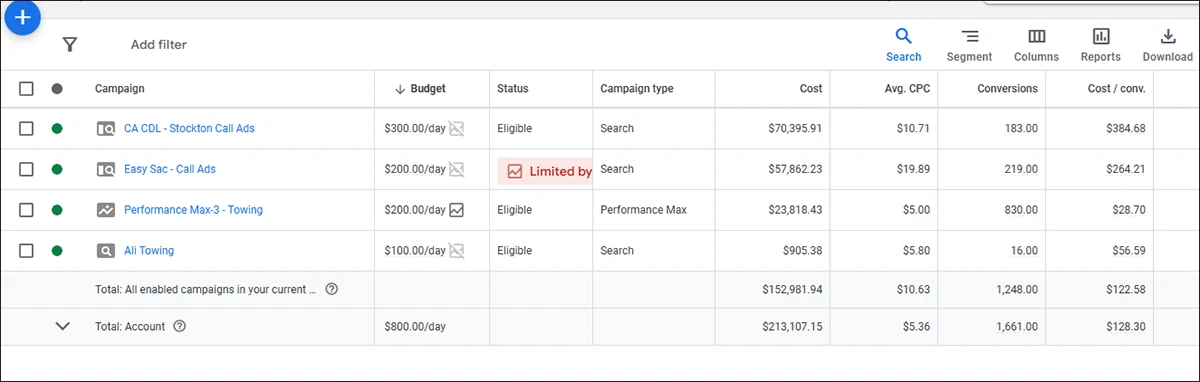Tick the select-all campaigns checkbox
This screenshot has height=382, width=1200.
click(x=27, y=89)
